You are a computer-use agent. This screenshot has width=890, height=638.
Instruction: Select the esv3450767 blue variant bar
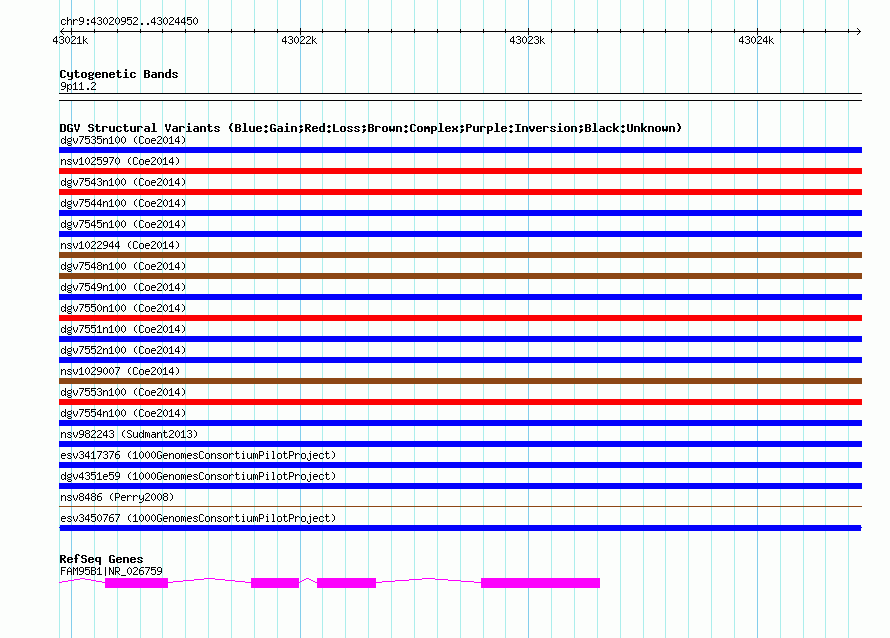tap(460, 528)
